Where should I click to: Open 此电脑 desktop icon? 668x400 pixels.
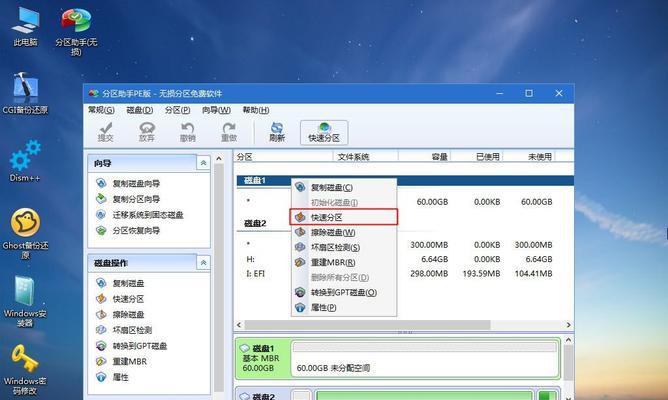25,27
